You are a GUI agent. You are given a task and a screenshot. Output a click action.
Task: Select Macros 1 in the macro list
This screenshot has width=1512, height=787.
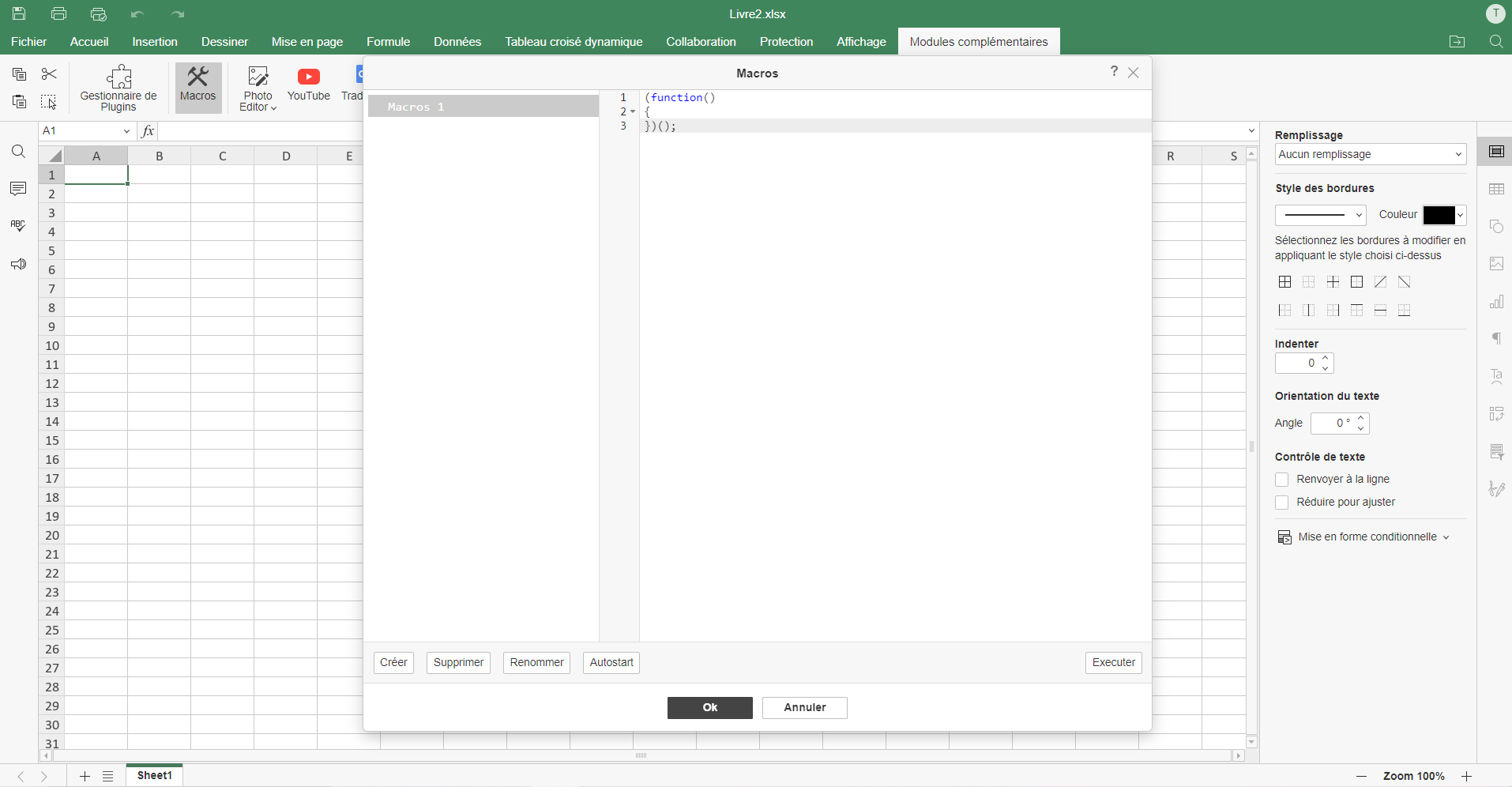483,107
